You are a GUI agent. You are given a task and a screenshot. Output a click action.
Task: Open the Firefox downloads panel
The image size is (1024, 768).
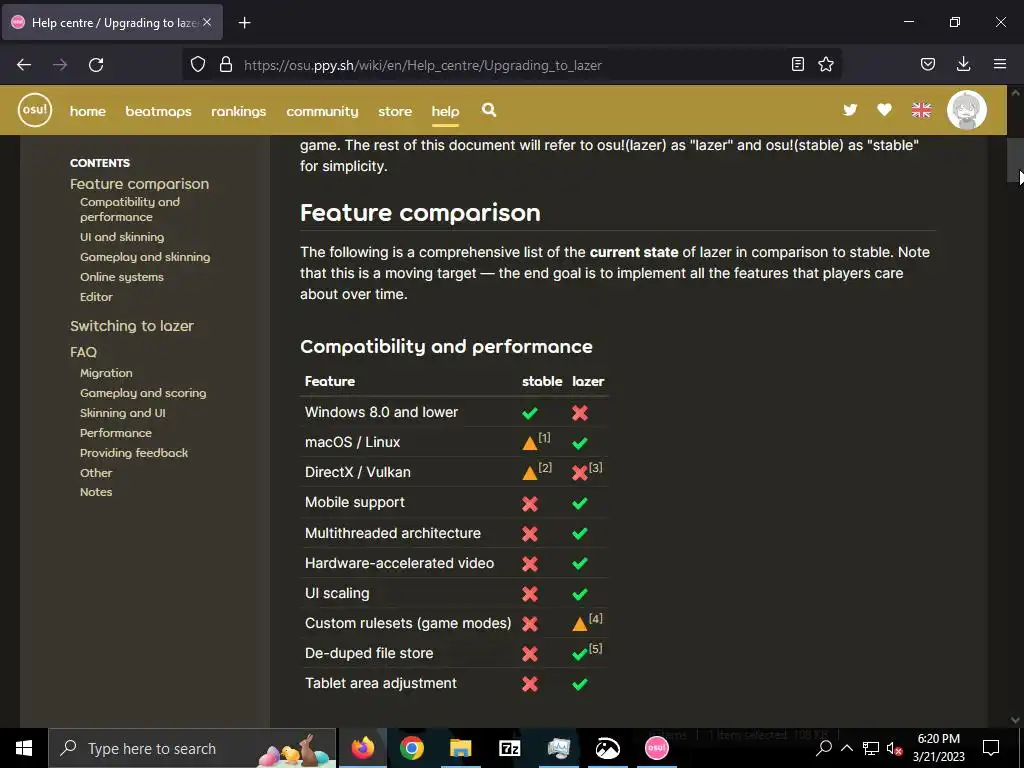point(963,64)
